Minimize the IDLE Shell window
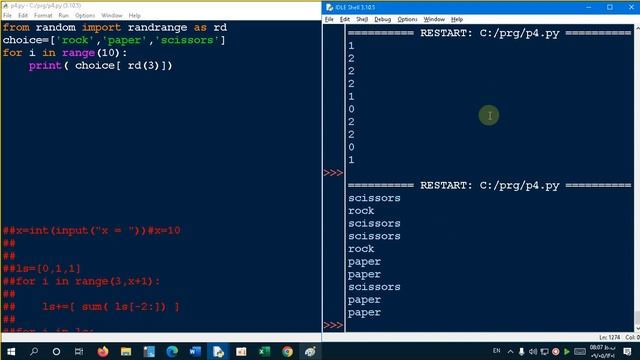This screenshot has height=360, width=640. tap(589, 7)
